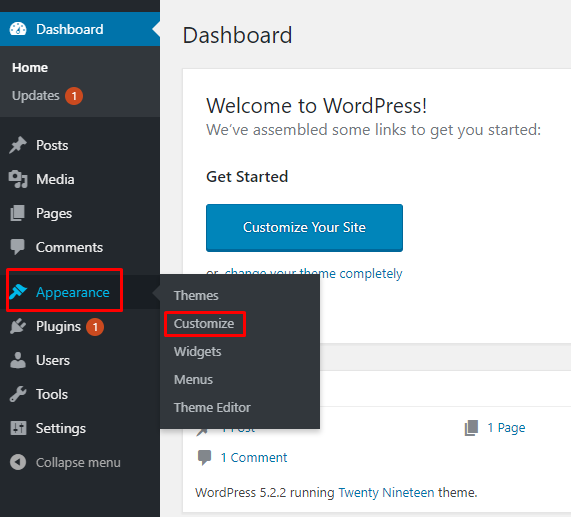The width and height of the screenshot is (571, 517).
Task: Click the Posts pushpin icon
Action: (x=18, y=145)
